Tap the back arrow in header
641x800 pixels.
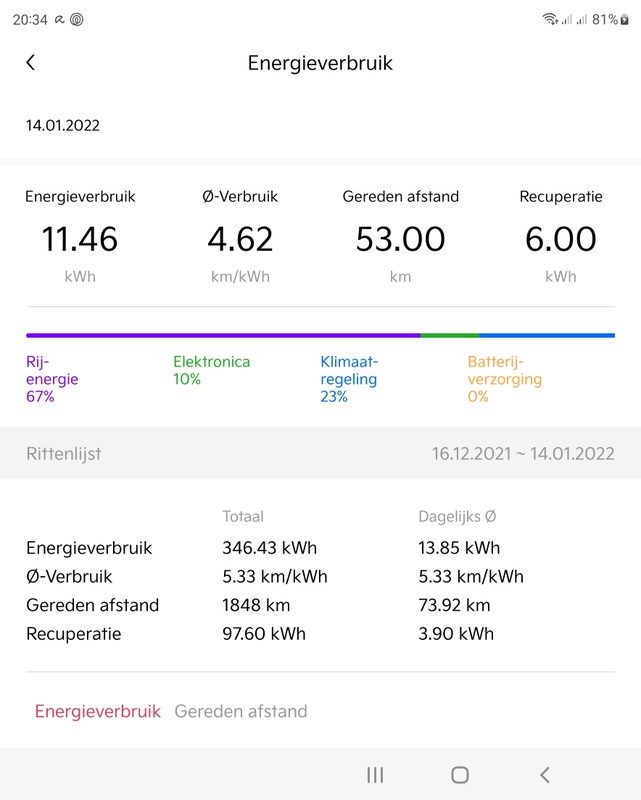(x=31, y=63)
